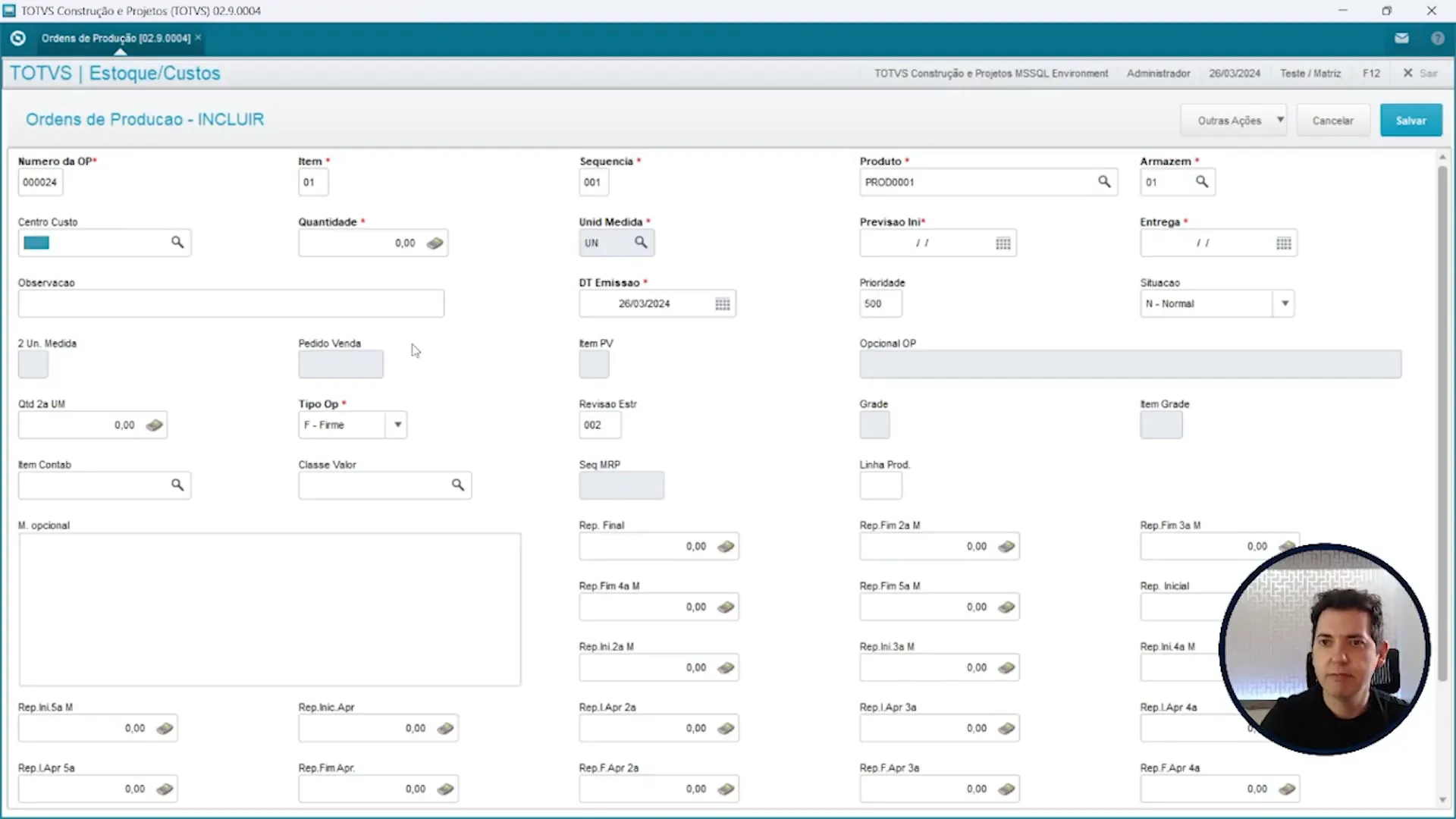Expand the Situacao dropdown list
Viewport: 1456px width, 819px height.
click(1285, 303)
